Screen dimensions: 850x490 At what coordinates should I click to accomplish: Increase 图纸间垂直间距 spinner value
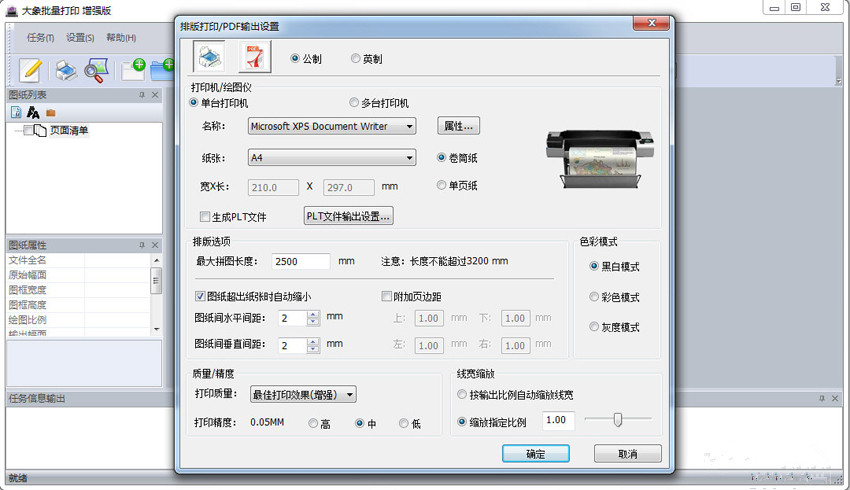point(313,342)
